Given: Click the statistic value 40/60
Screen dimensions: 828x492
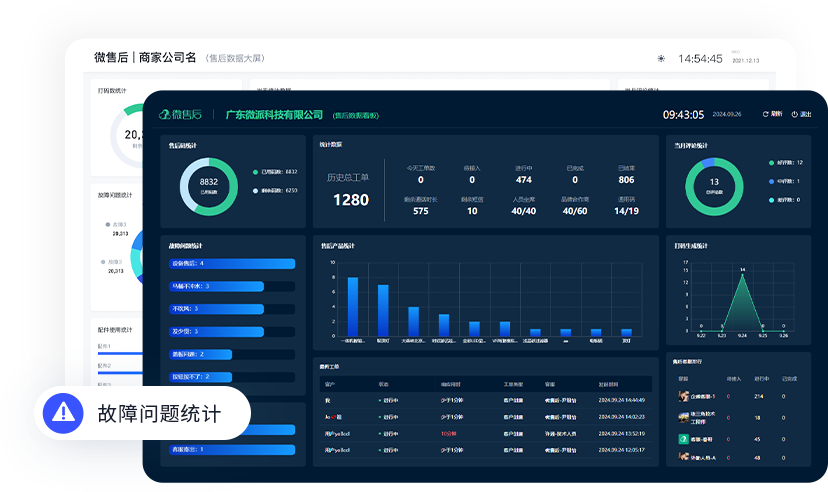Looking at the screenshot, I should (575, 211).
